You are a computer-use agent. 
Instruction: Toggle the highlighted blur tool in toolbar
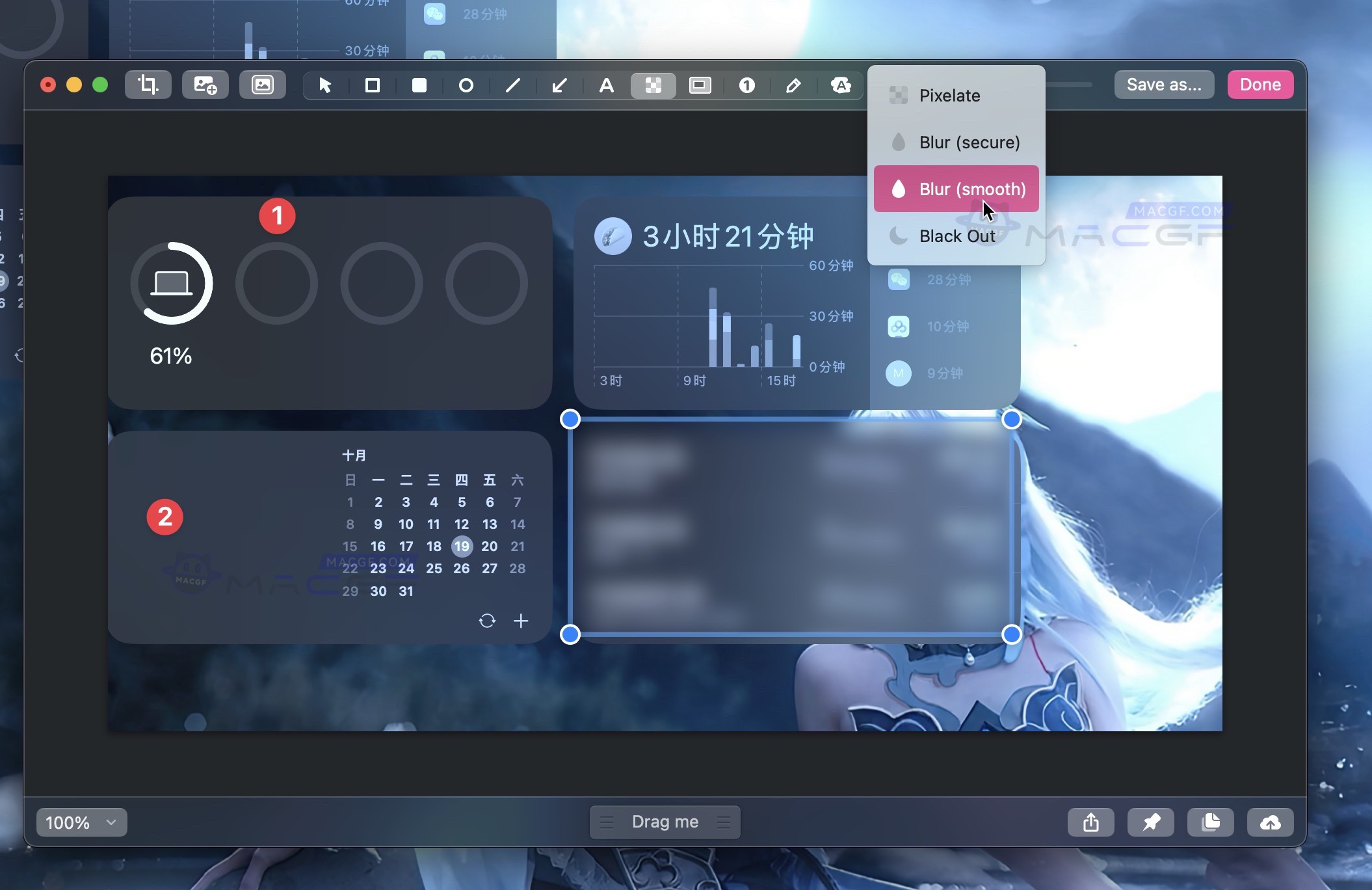(x=653, y=85)
